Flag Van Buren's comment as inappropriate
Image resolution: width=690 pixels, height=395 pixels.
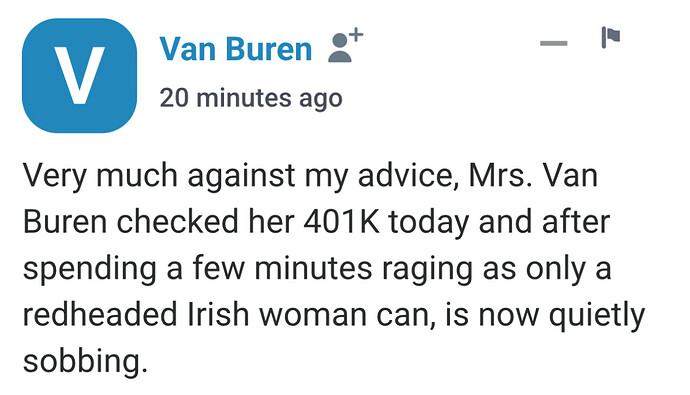pyautogui.click(x=611, y=37)
